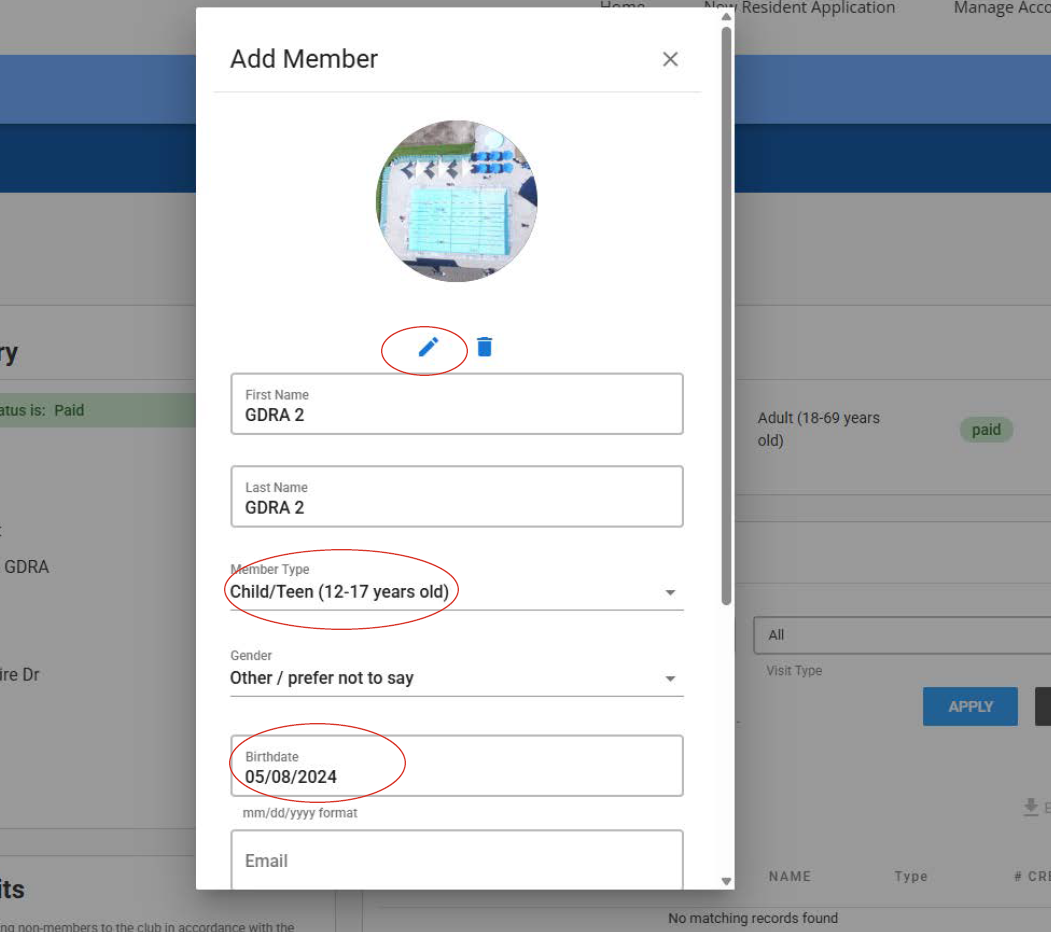
Task: Close the Add Member dialog
Action: pos(670,59)
